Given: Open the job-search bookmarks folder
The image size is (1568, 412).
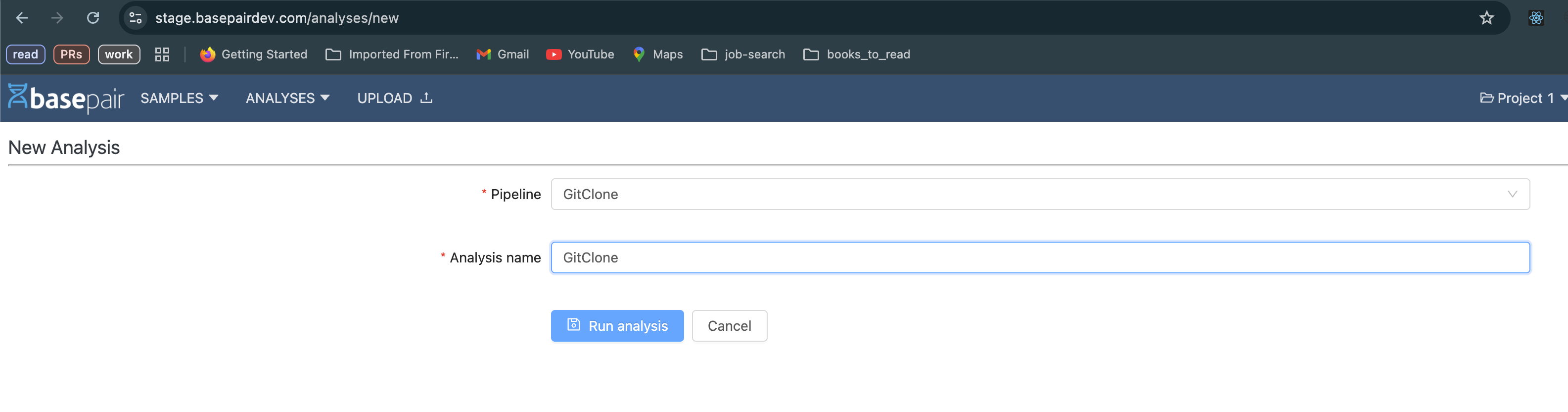Looking at the screenshot, I should click(x=743, y=55).
